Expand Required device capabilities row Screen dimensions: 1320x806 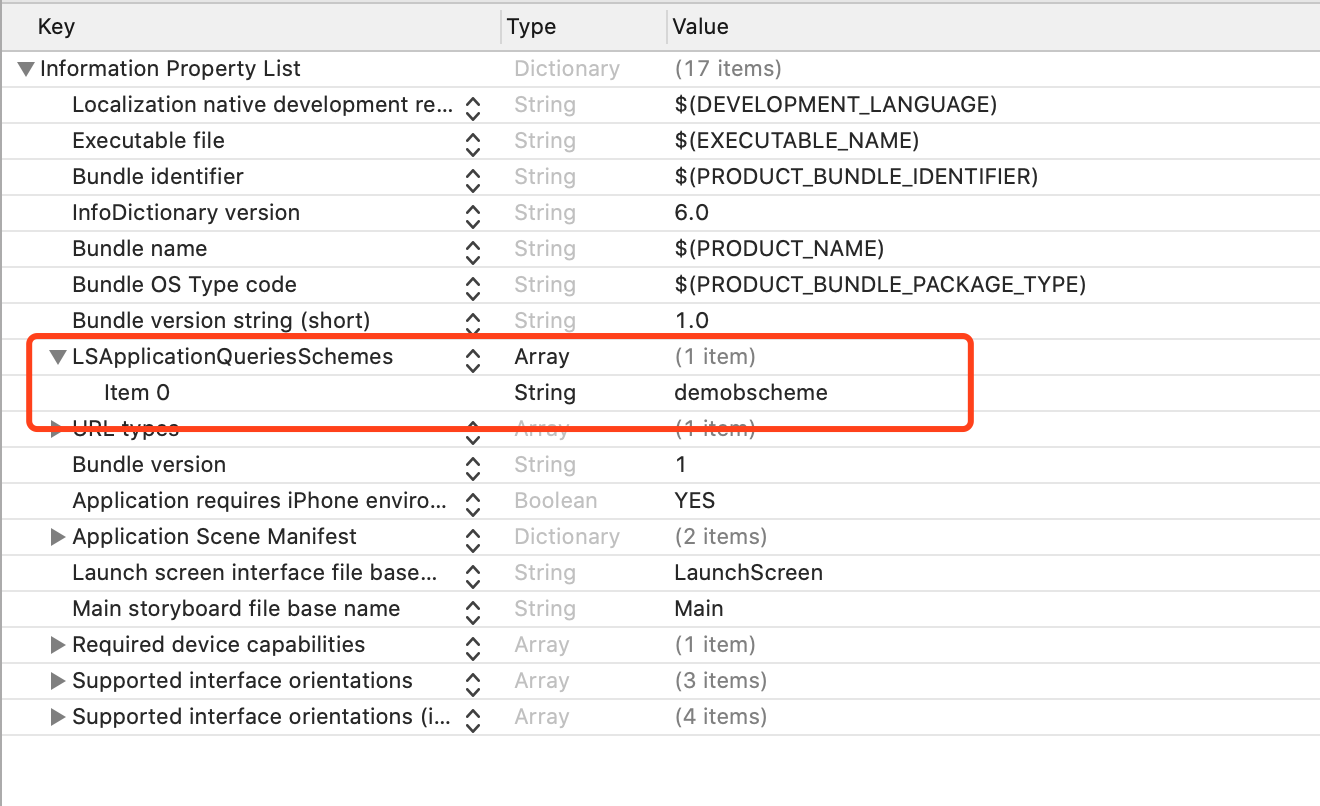(58, 645)
